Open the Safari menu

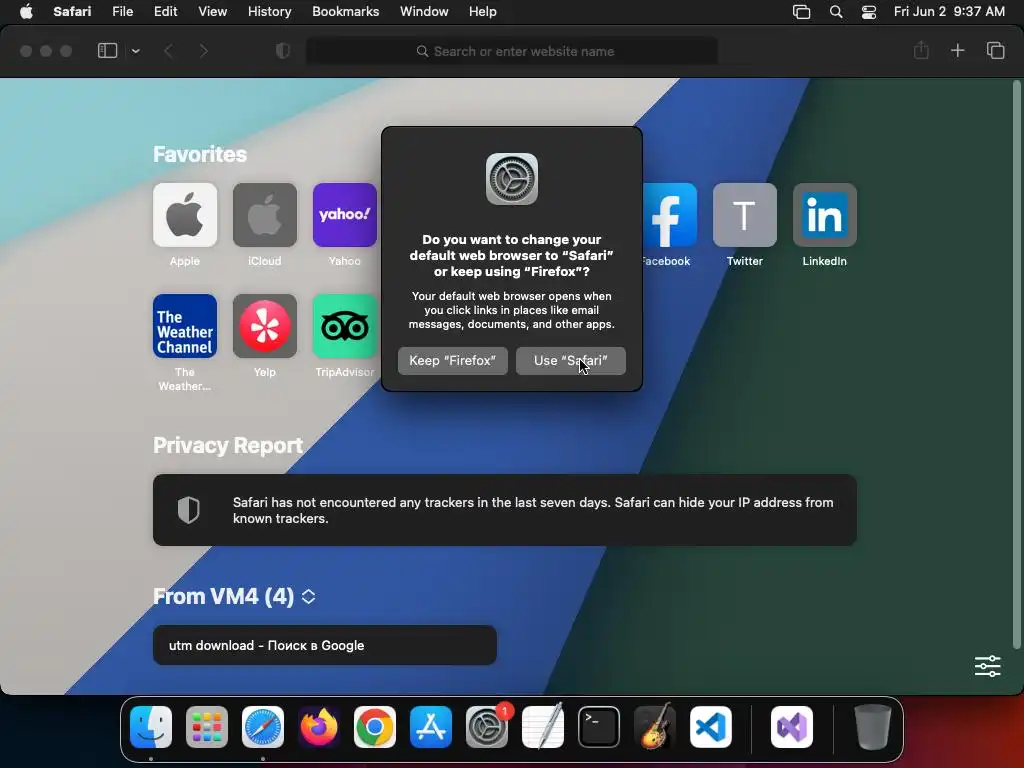pos(72,12)
